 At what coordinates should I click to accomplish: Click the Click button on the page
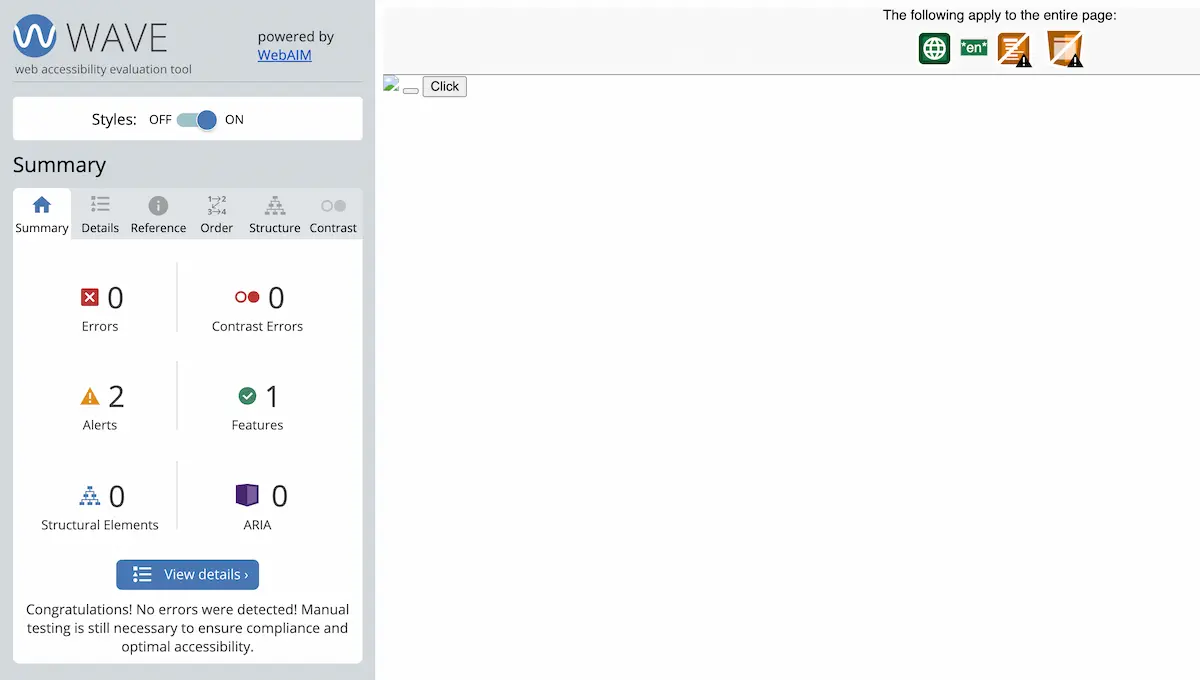[x=444, y=86]
